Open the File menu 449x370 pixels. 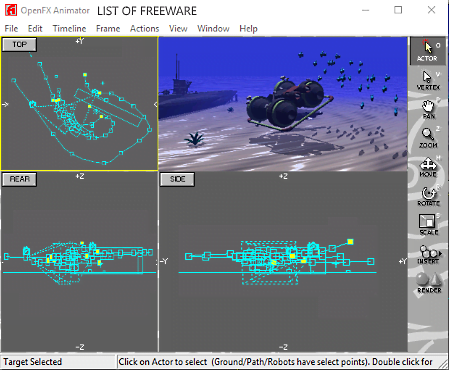(x=11, y=29)
